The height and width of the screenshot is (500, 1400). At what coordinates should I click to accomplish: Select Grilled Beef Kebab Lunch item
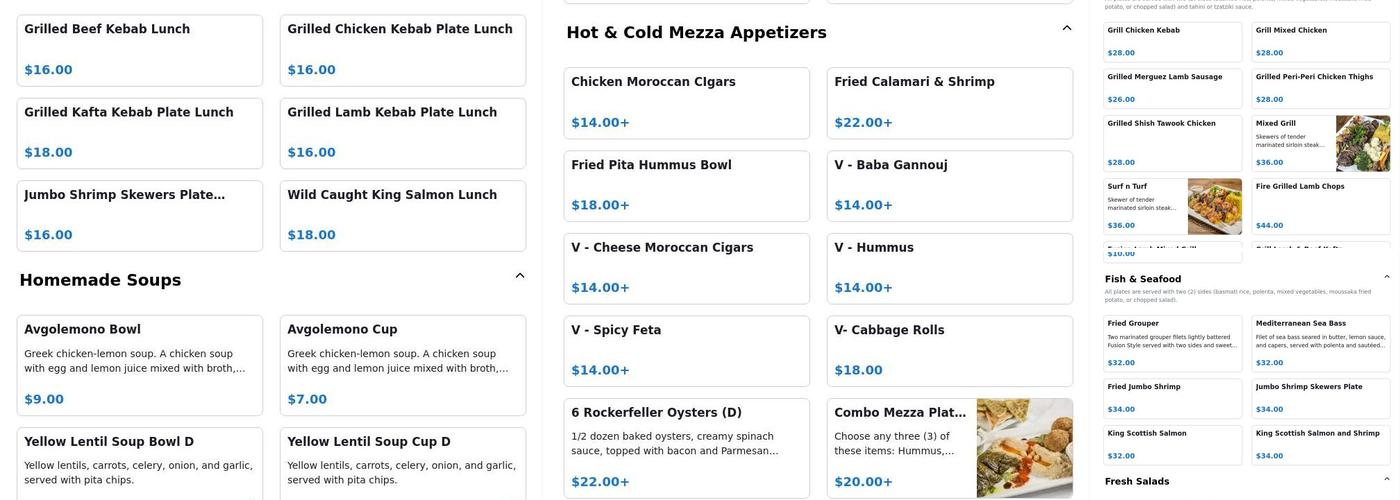pyautogui.click(x=140, y=50)
